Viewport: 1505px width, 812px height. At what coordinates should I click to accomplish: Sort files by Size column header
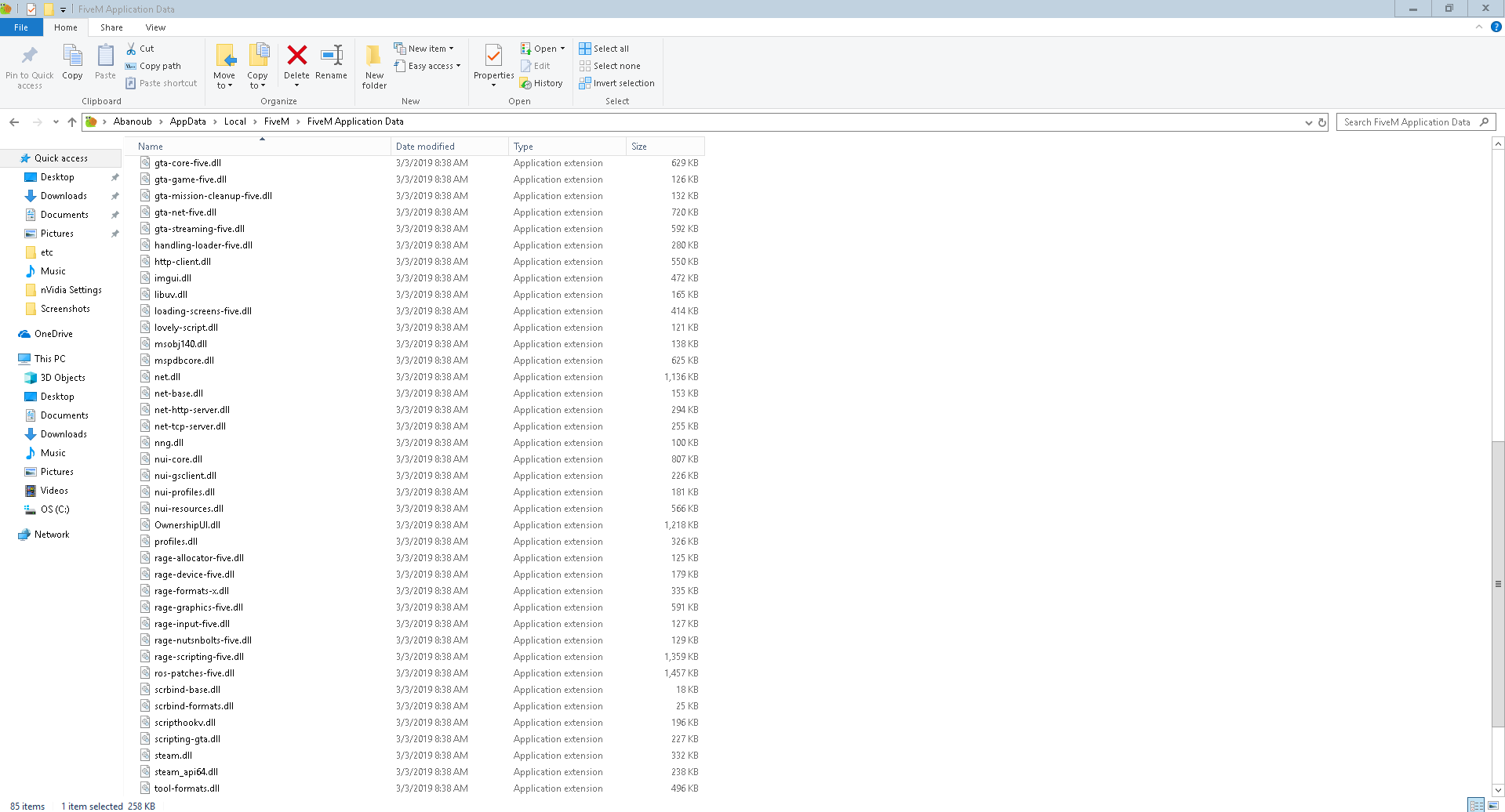click(x=665, y=147)
